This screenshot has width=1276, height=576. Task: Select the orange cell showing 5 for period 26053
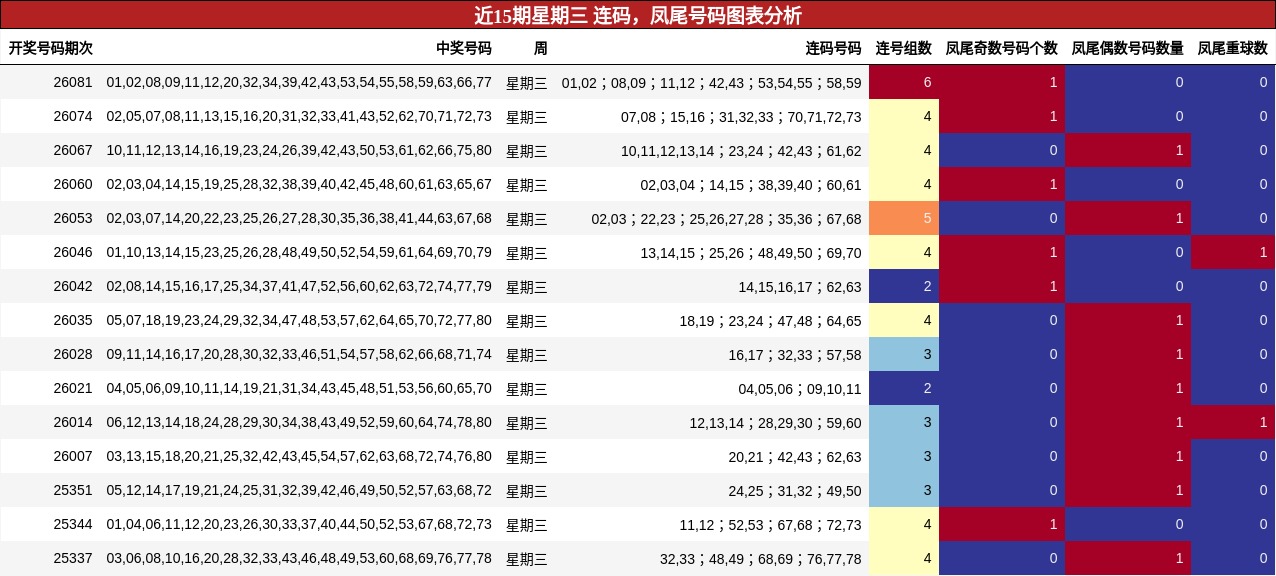coord(904,218)
